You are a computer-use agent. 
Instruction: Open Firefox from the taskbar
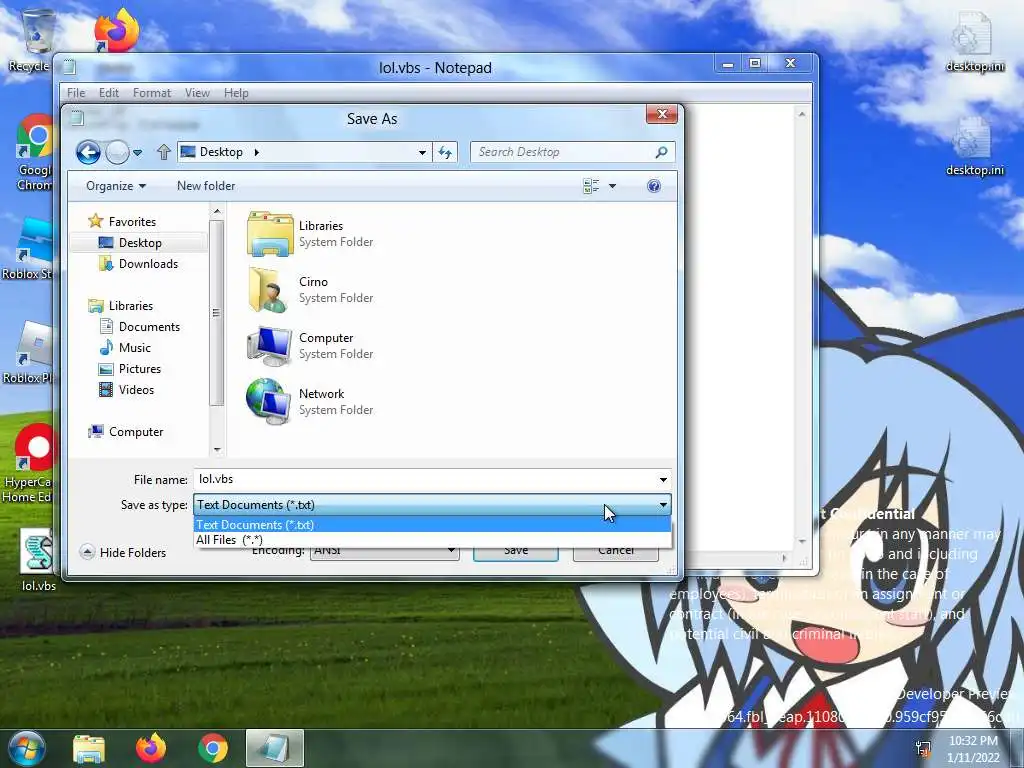(x=151, y=748)
